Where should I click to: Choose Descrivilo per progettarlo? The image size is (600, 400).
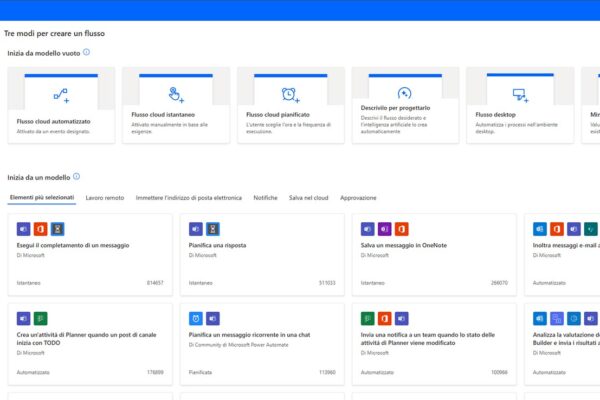pyautogui.click(x=405, y=105)
